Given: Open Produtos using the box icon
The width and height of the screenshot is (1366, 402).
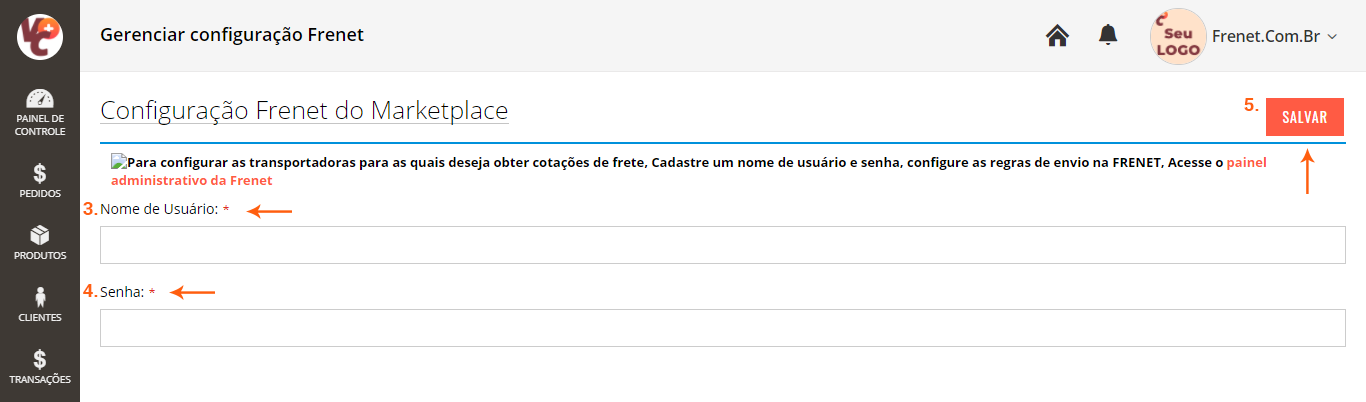Looking at the screenshot, I should point(40,236).
